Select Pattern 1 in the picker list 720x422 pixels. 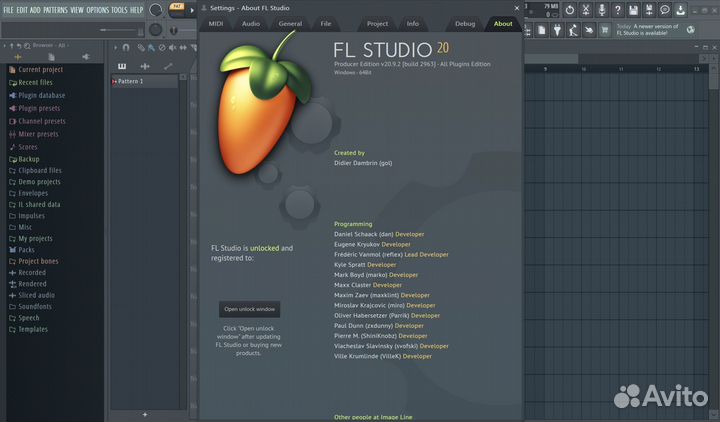click(145, 81)
